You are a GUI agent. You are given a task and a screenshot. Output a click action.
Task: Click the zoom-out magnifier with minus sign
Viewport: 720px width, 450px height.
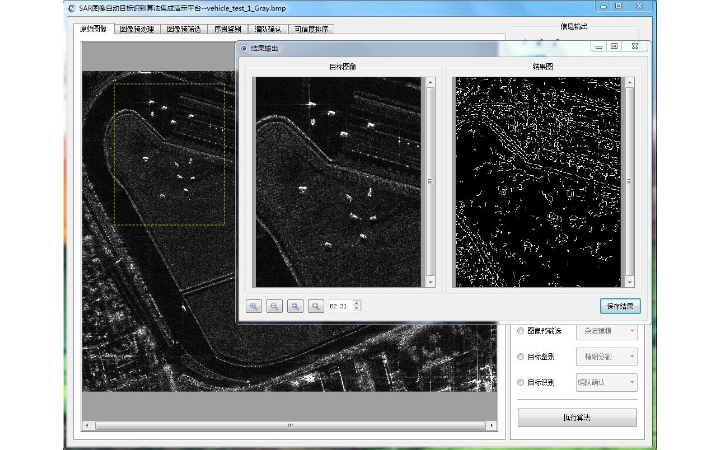coord(274,306)
